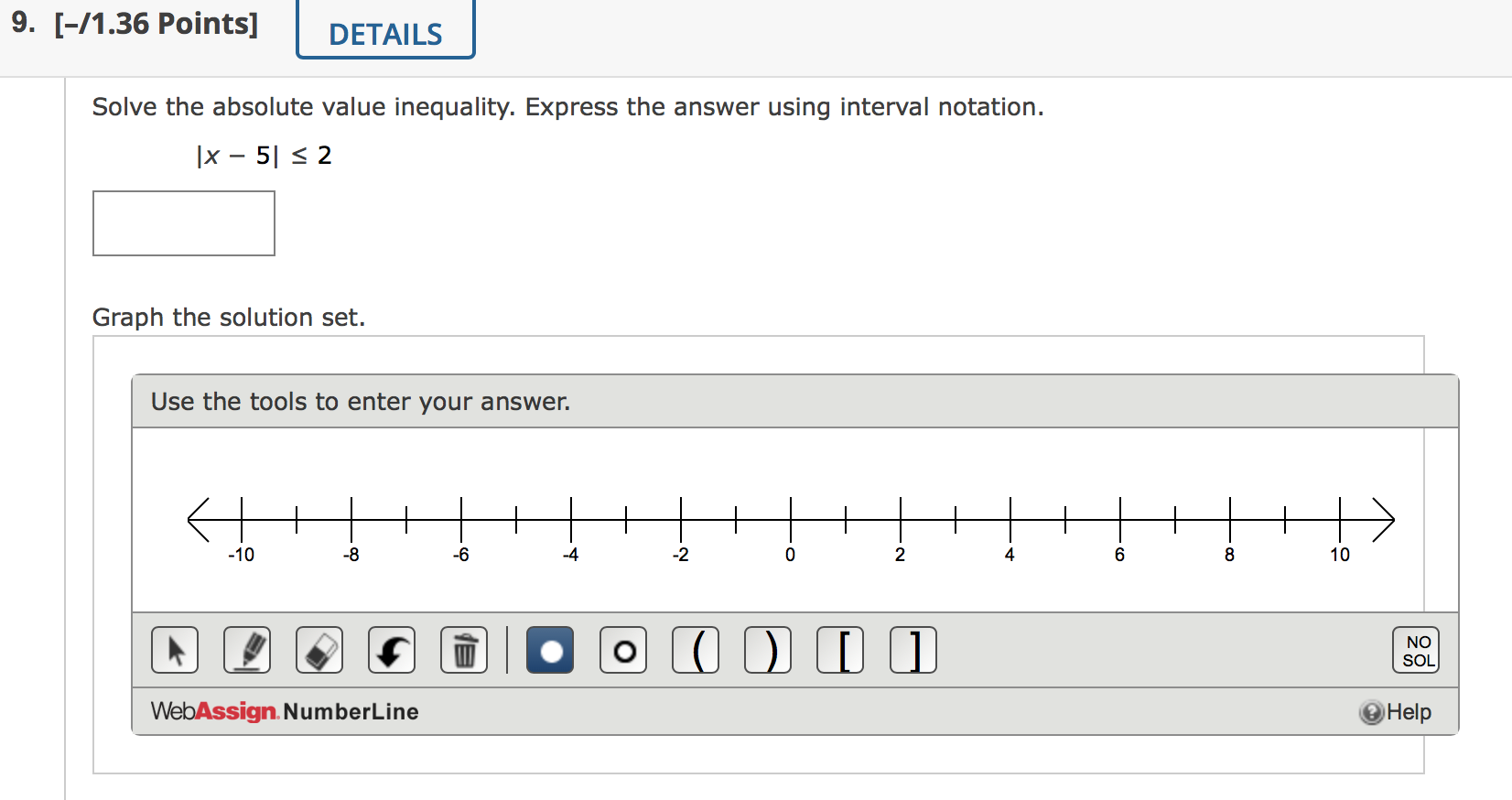This screenshot has height=800, width=1512.
Task: Click the Help icon on the NumberLine toolbar
Action: (1370, 712)
